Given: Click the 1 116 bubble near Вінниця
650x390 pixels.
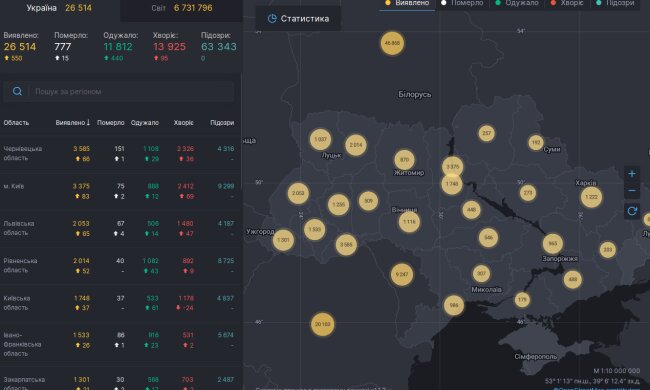Looking at the screenshot, I should 409,222.
